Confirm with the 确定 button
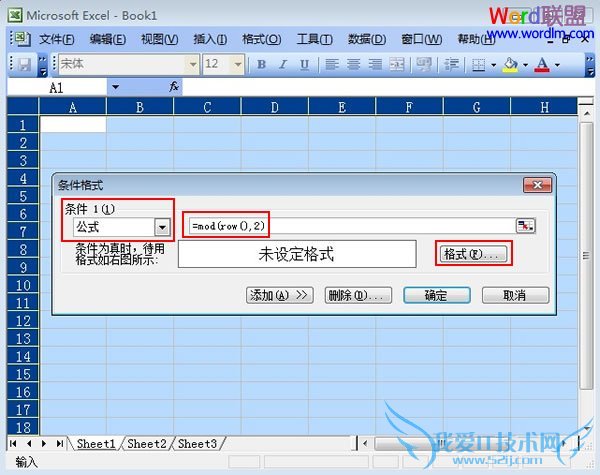 [x=437, y=295]
